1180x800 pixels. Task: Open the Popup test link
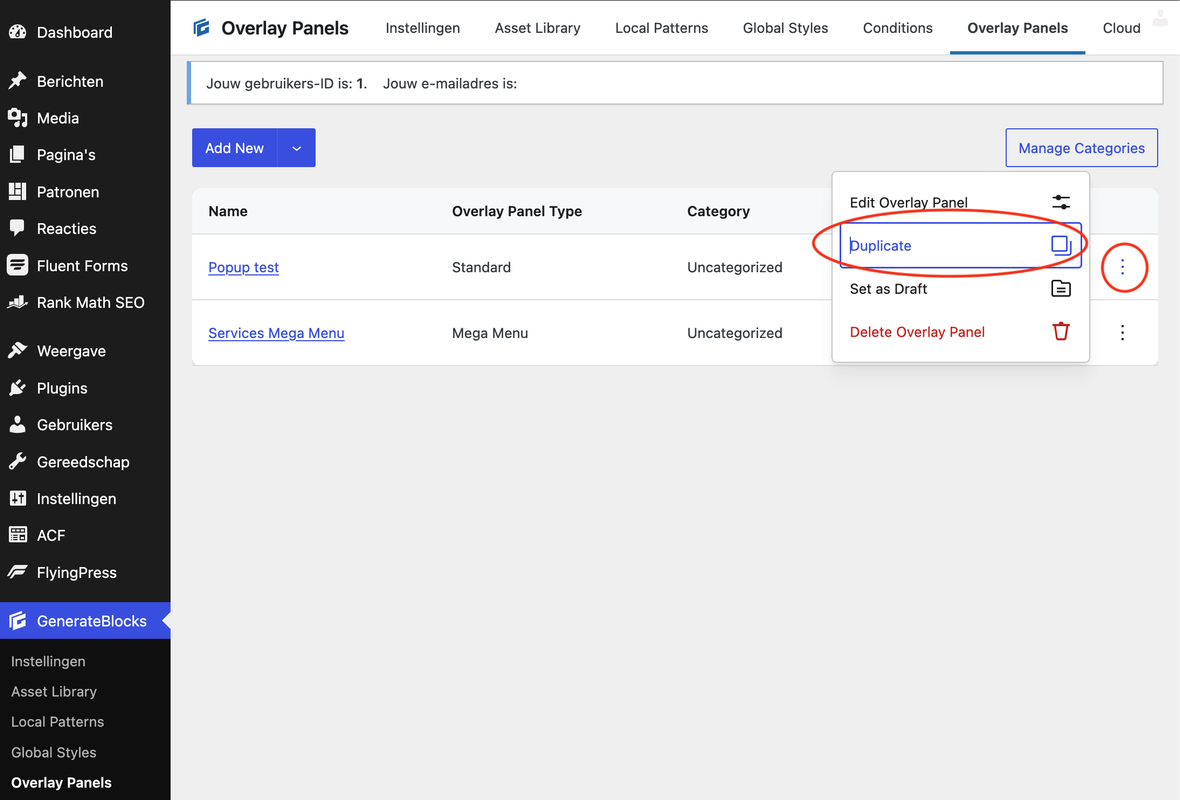pos(244,267)
